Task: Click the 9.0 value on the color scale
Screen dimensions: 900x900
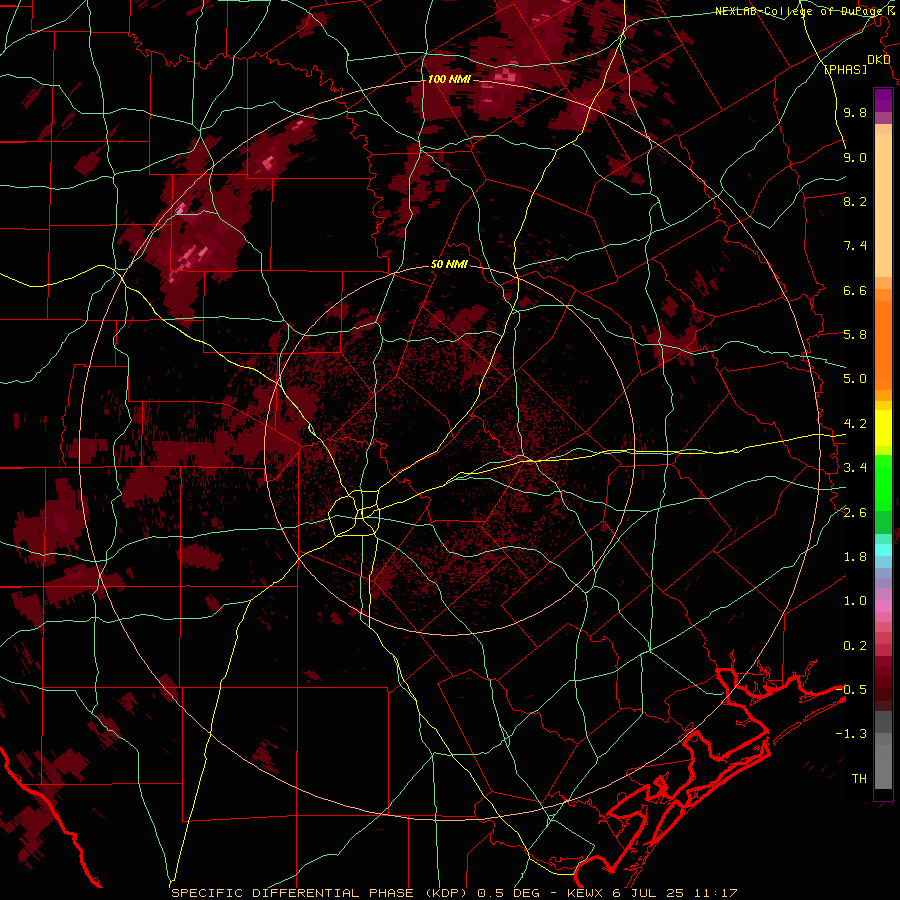Action: click(855, 157)
